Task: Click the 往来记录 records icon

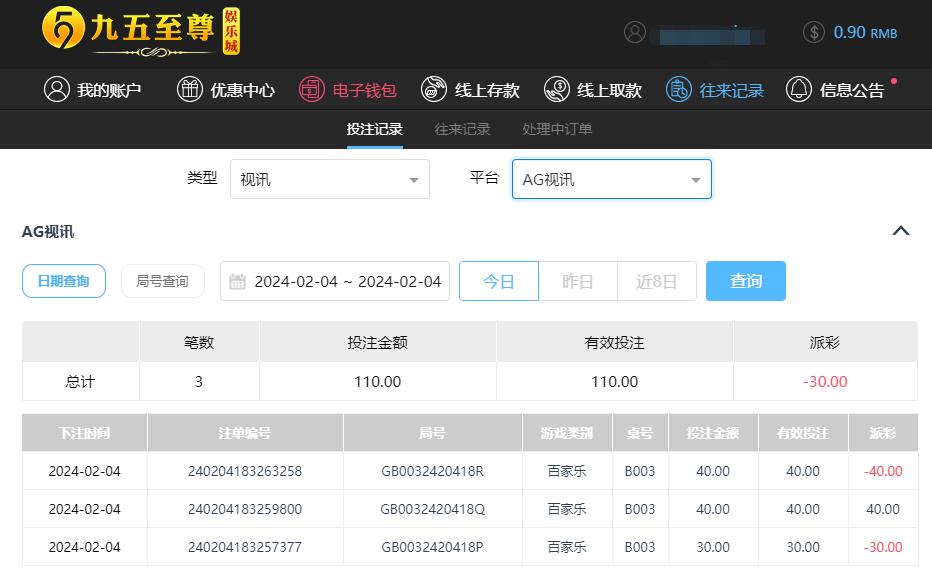Action: point(679,89)
